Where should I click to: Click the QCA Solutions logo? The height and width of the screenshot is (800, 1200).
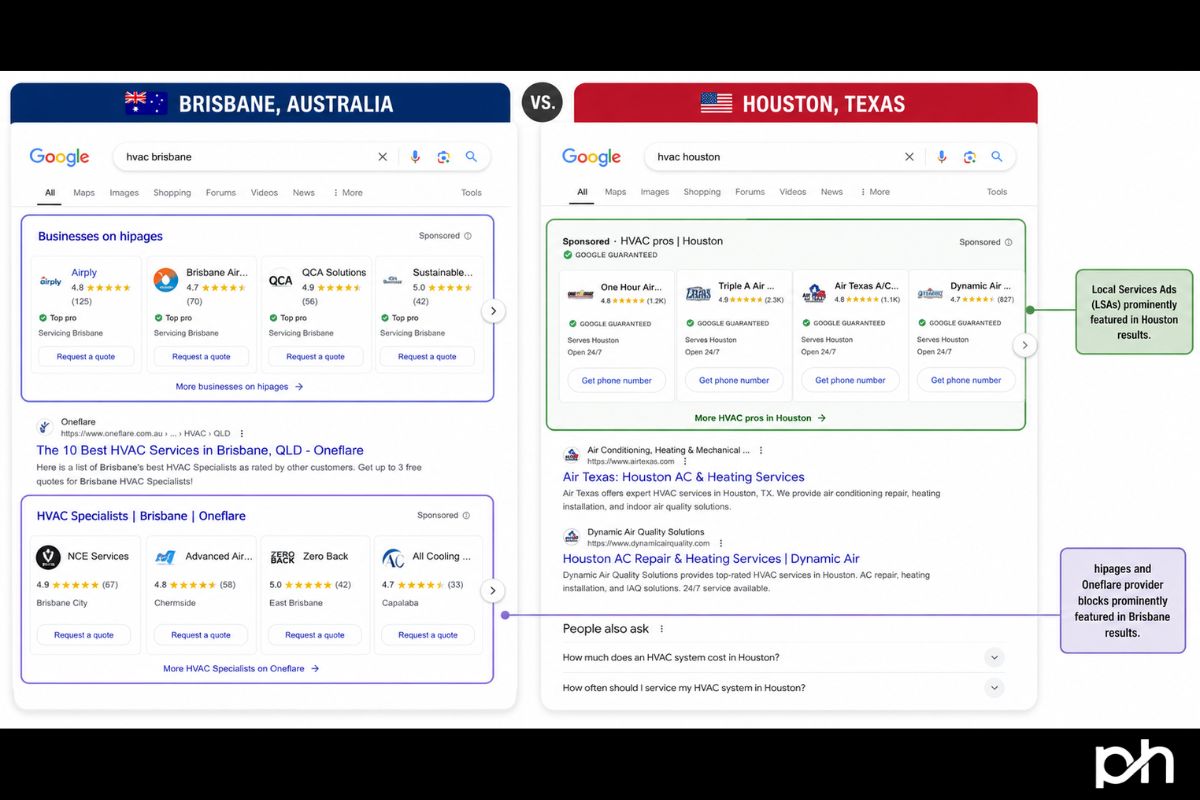pyautogui.click(x=280, y=281)
